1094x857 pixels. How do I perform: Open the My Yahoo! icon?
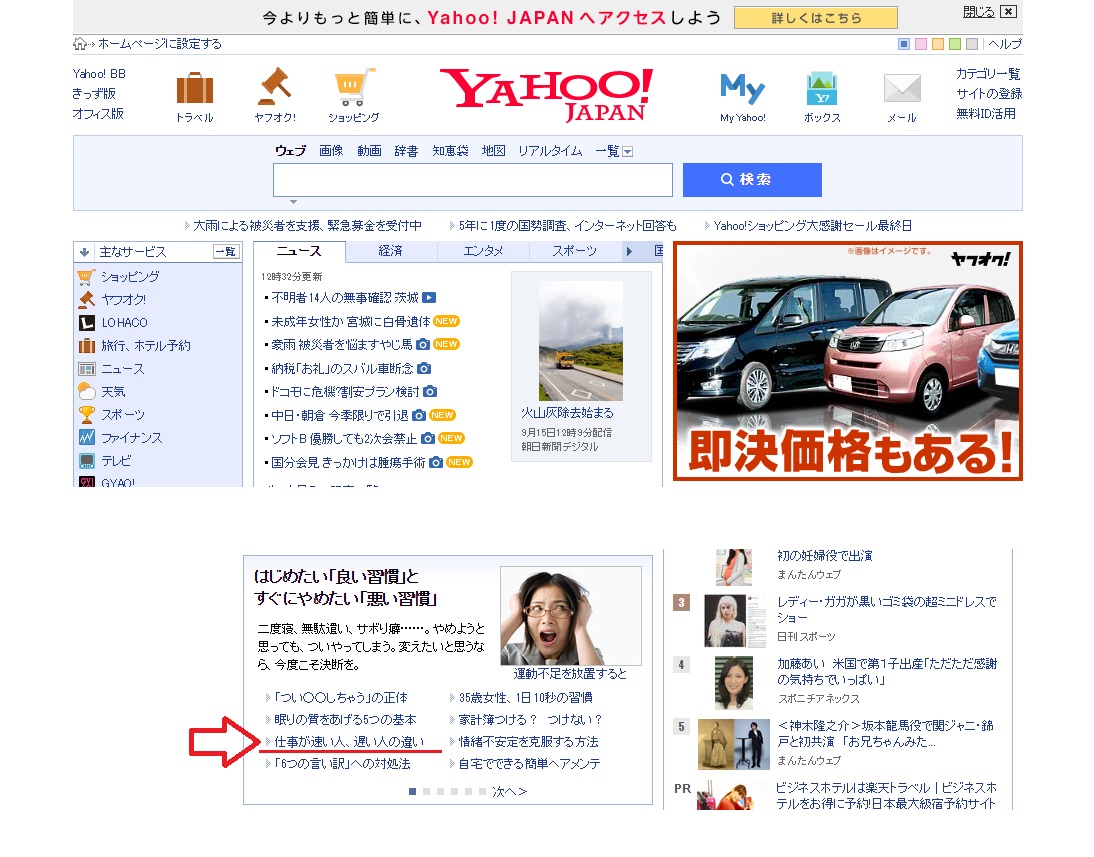point(742,89)
